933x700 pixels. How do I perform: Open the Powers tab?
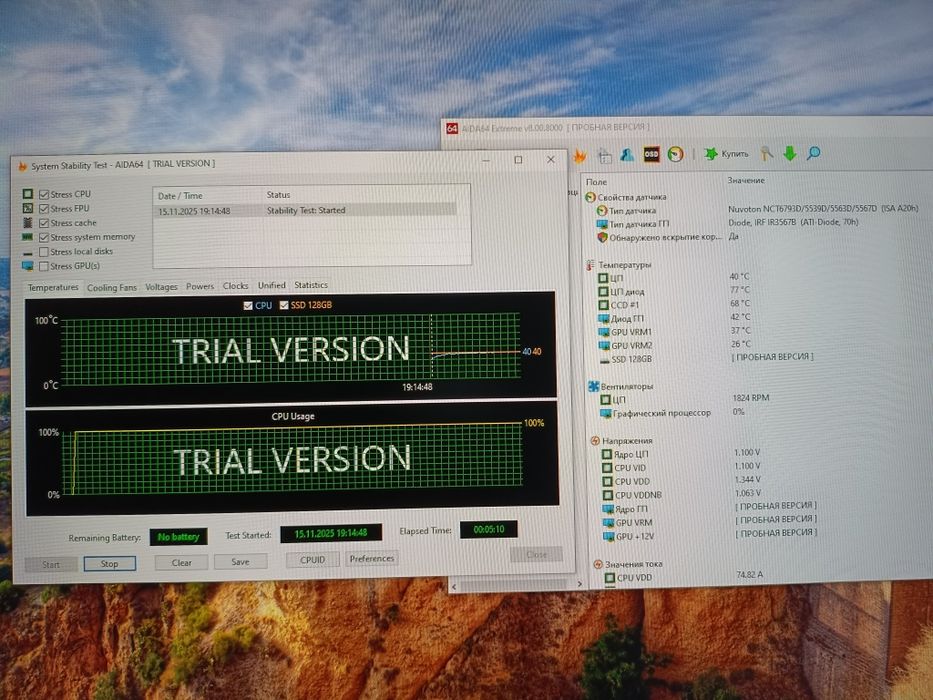200,286
